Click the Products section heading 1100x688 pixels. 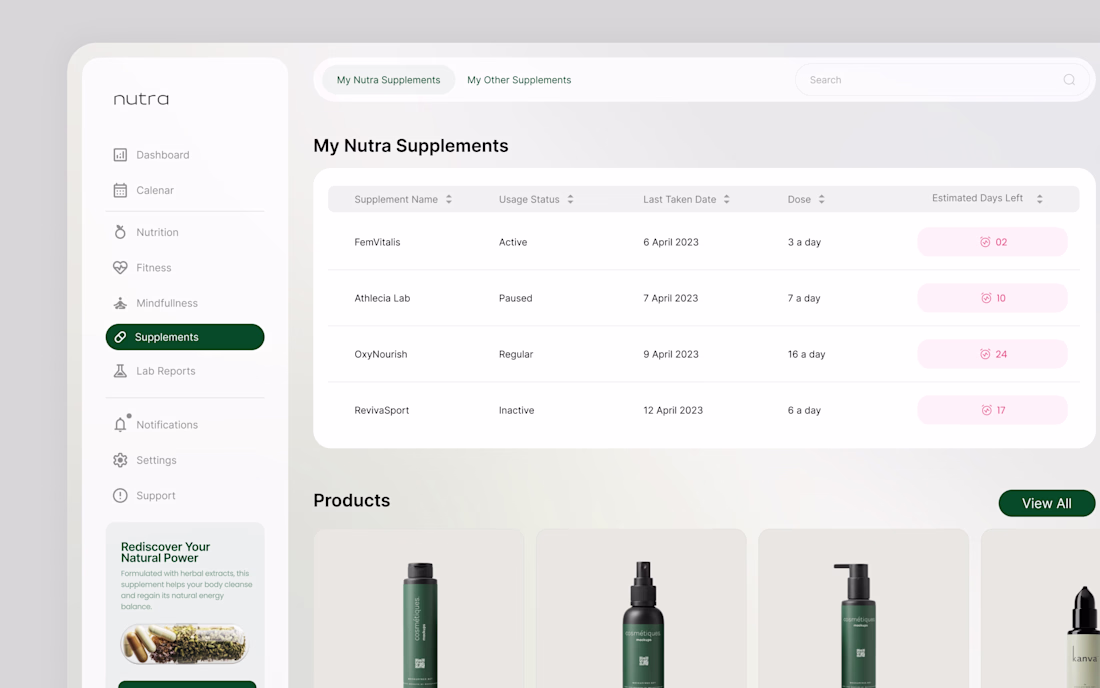point(351,500)
